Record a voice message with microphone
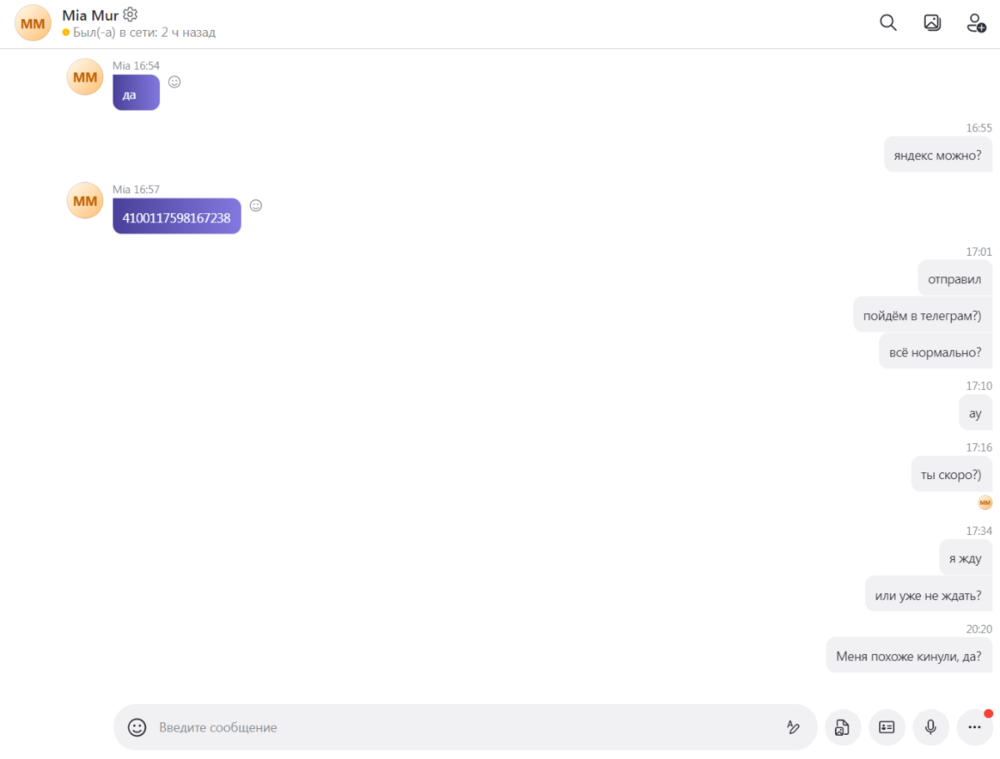 (x=930, y=727)
